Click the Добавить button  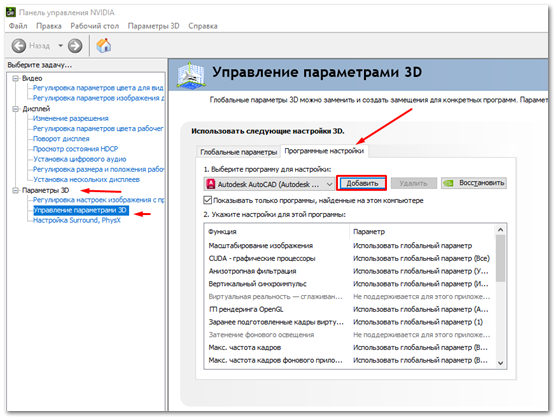(x=362, y=183)
